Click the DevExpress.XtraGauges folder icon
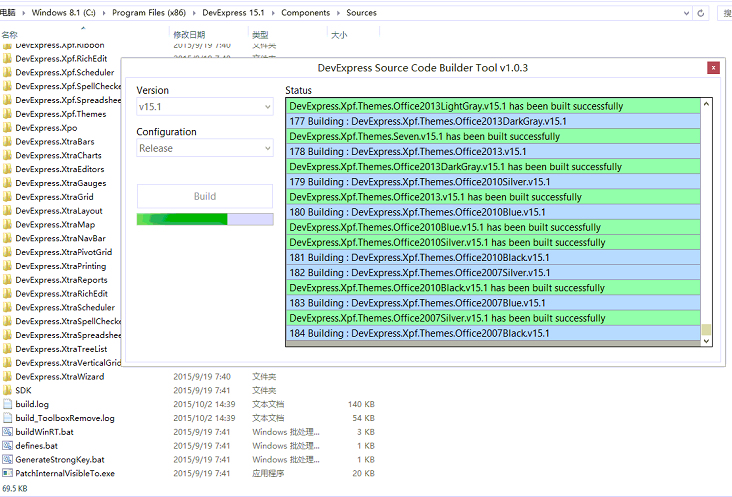 pyautogui.click(x=7, y=183)
